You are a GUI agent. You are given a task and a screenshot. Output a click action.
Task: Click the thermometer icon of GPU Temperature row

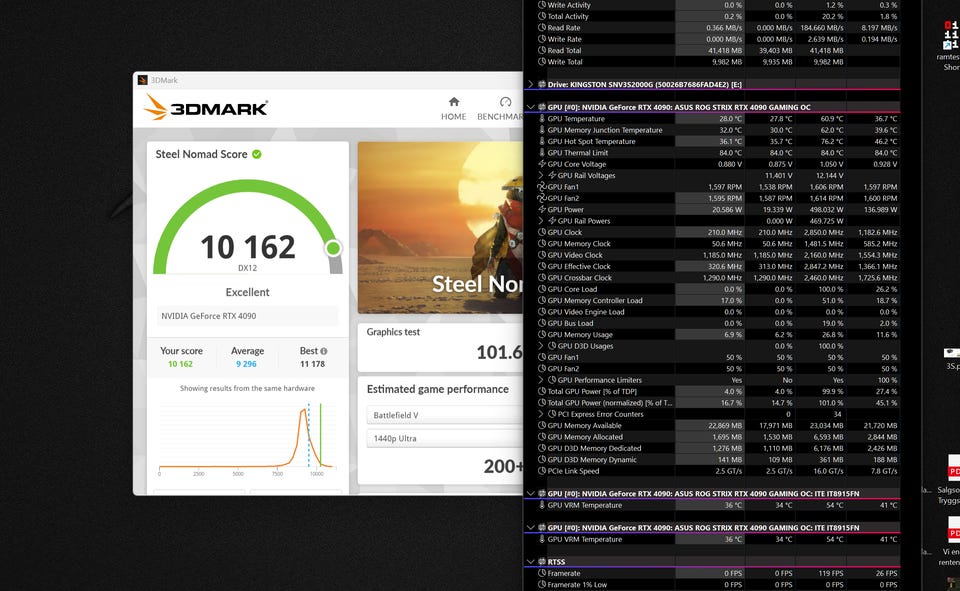coord(542,119)
